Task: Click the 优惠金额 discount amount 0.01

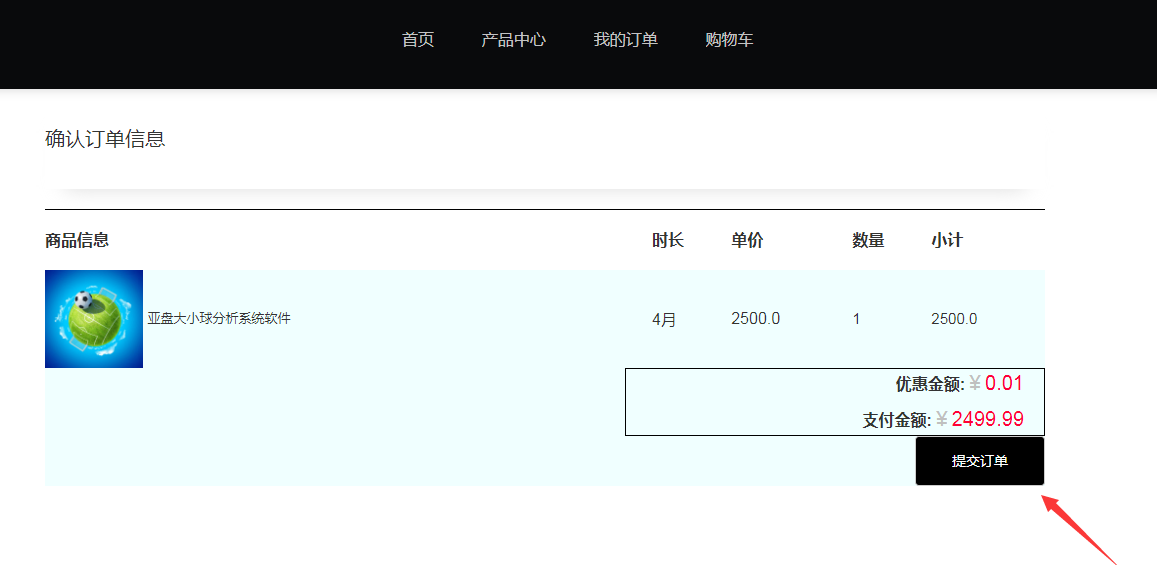Action: [1003, 383]
